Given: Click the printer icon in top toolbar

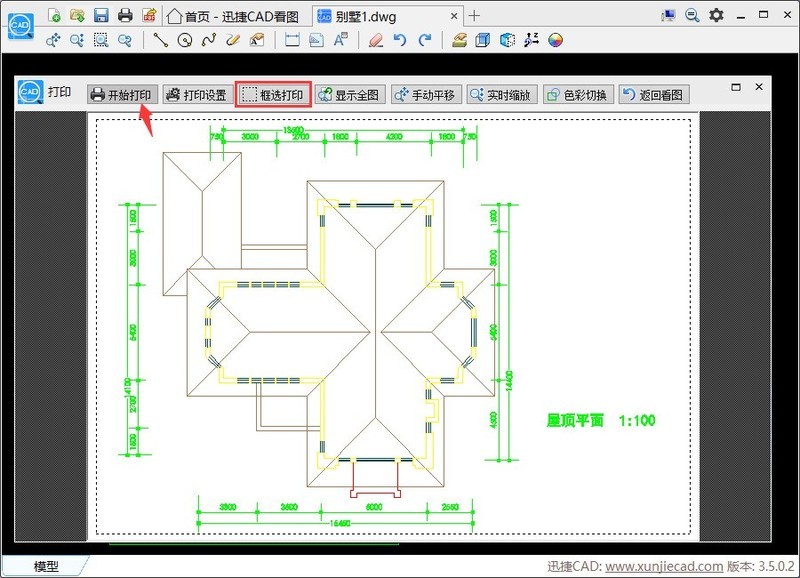Looking at the screenshot, I should tap(125, 15).
